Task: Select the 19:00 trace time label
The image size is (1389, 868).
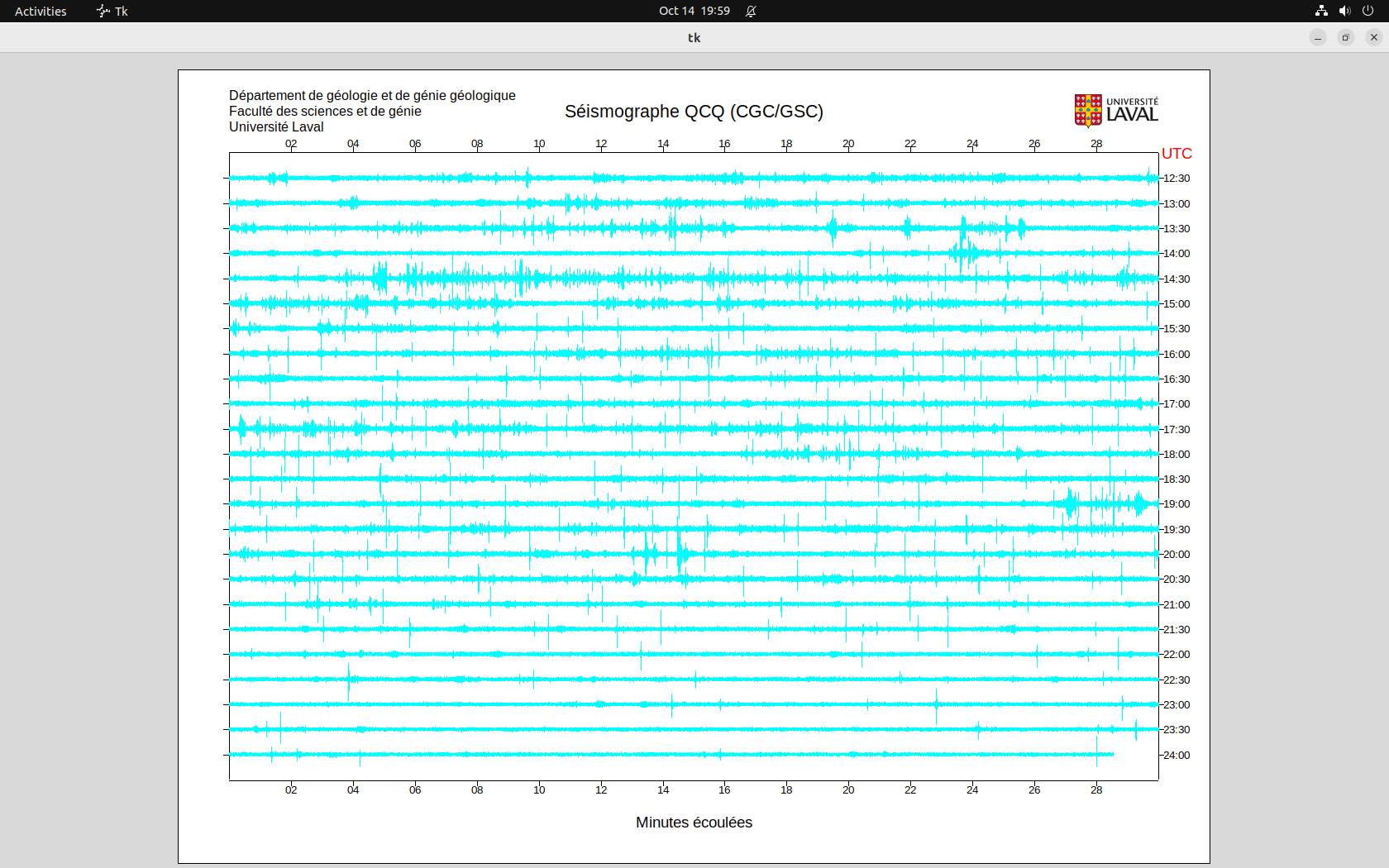Action: tap(1177, 504)
